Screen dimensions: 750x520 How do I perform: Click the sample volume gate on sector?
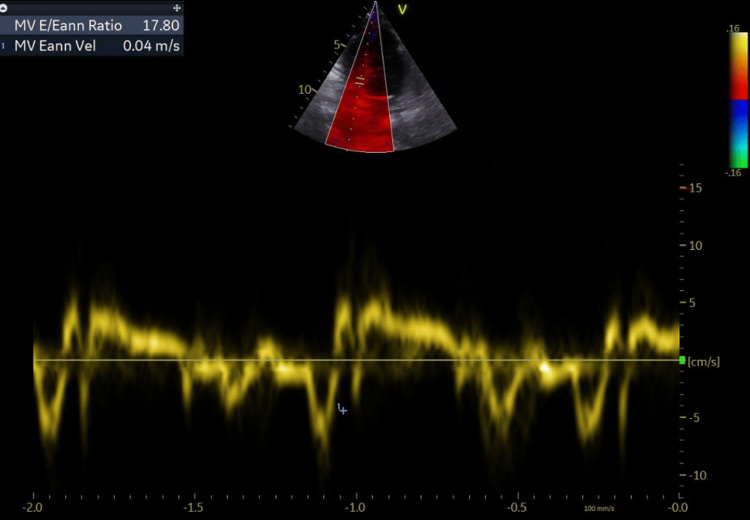tap(359, 83)
